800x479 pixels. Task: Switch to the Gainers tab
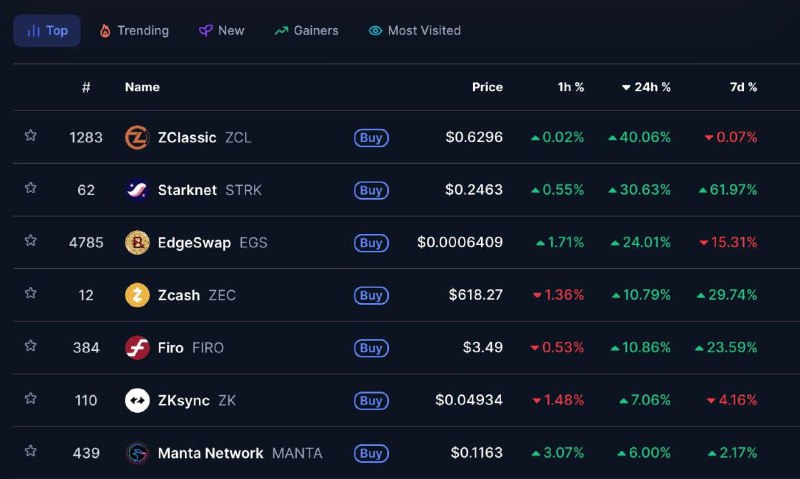306,31
